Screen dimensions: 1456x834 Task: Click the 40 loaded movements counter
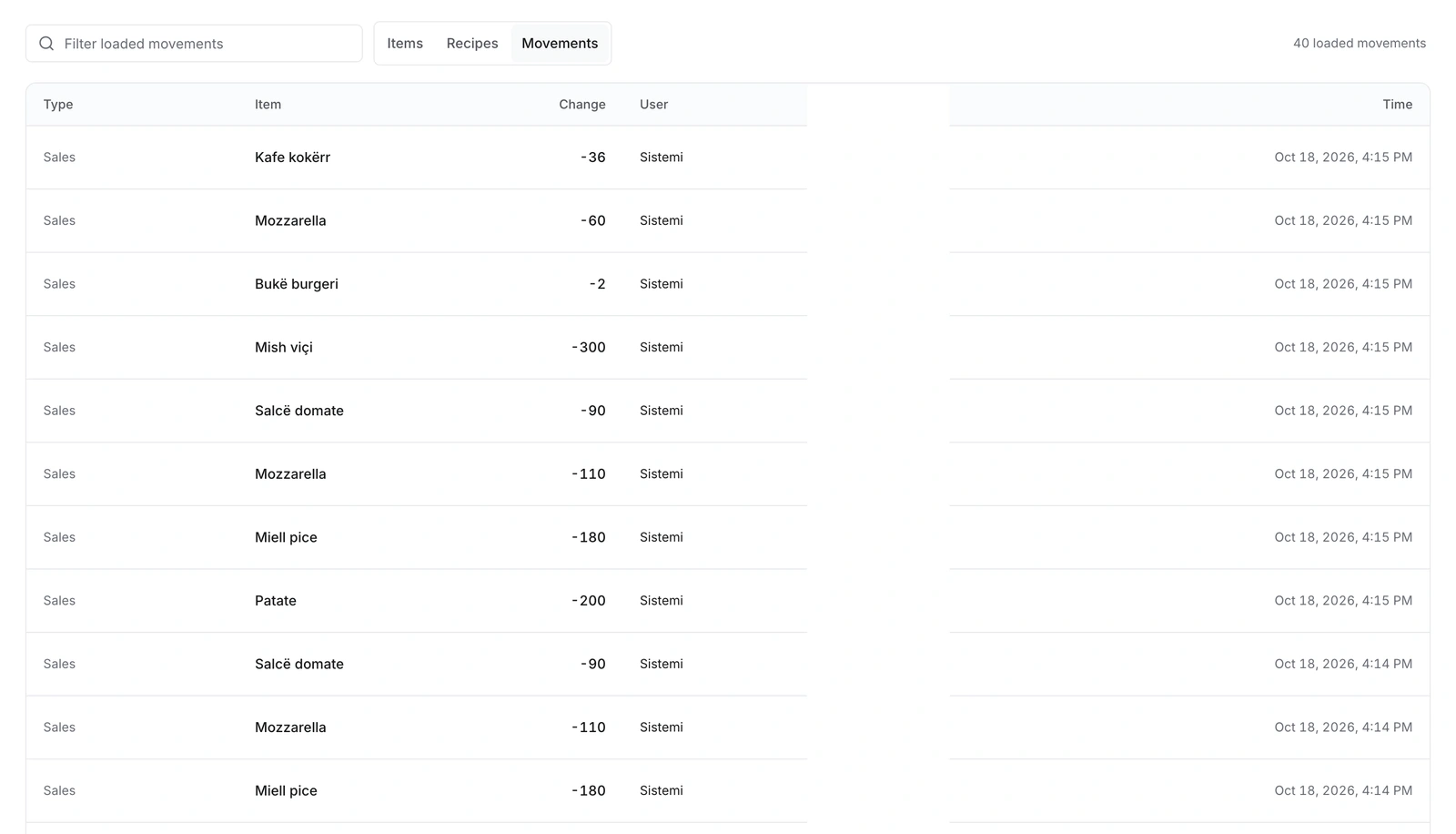[1360, 44]
